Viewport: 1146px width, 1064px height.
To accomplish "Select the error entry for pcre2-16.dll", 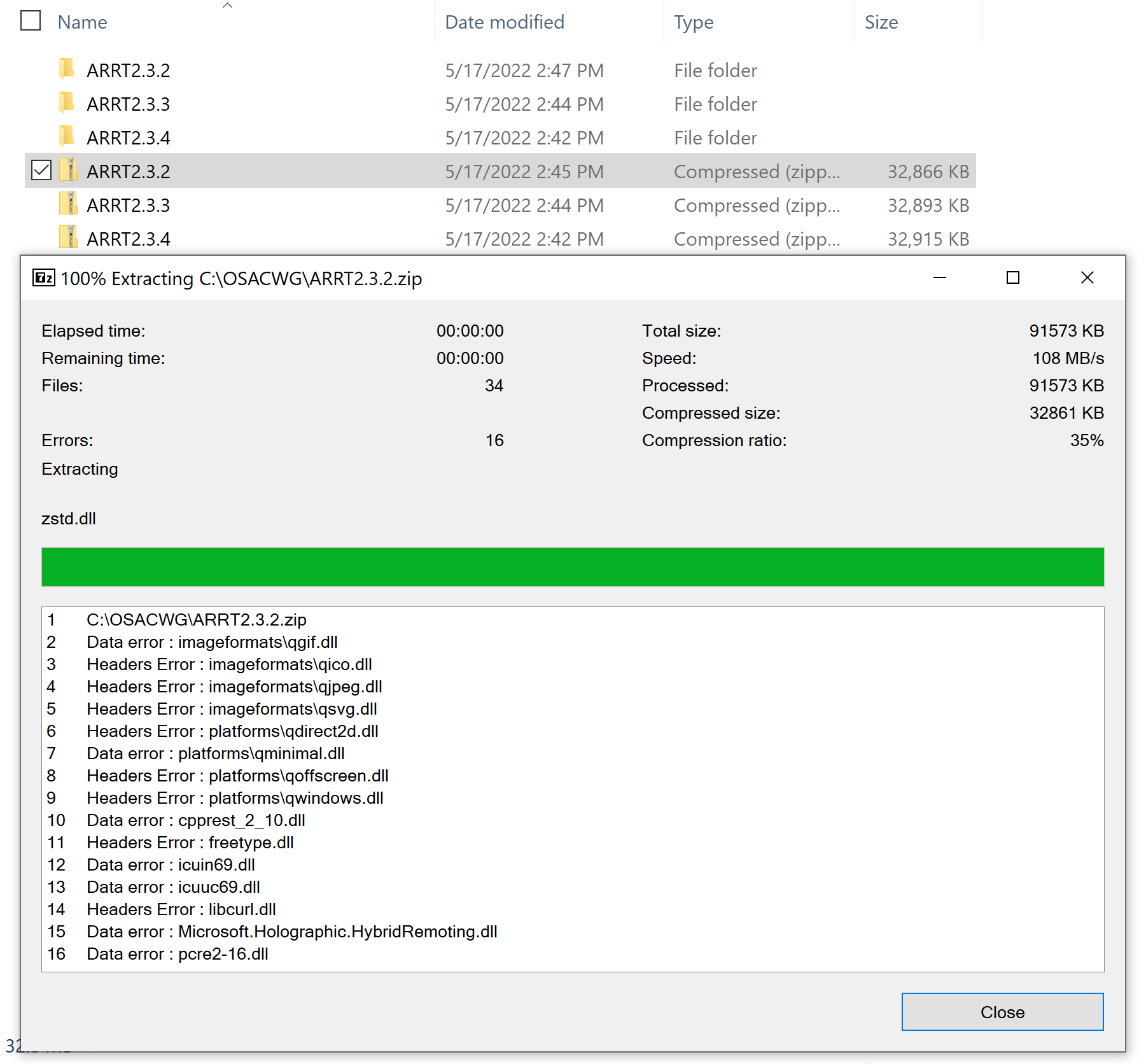I will pyautogui.click(x=177, y=953).
